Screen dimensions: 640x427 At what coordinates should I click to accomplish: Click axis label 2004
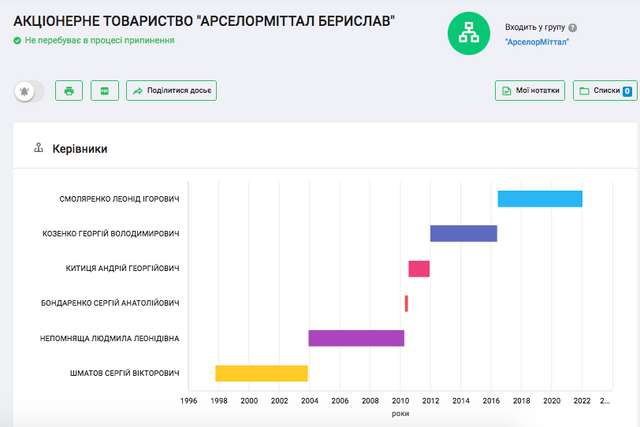[309, 401]
